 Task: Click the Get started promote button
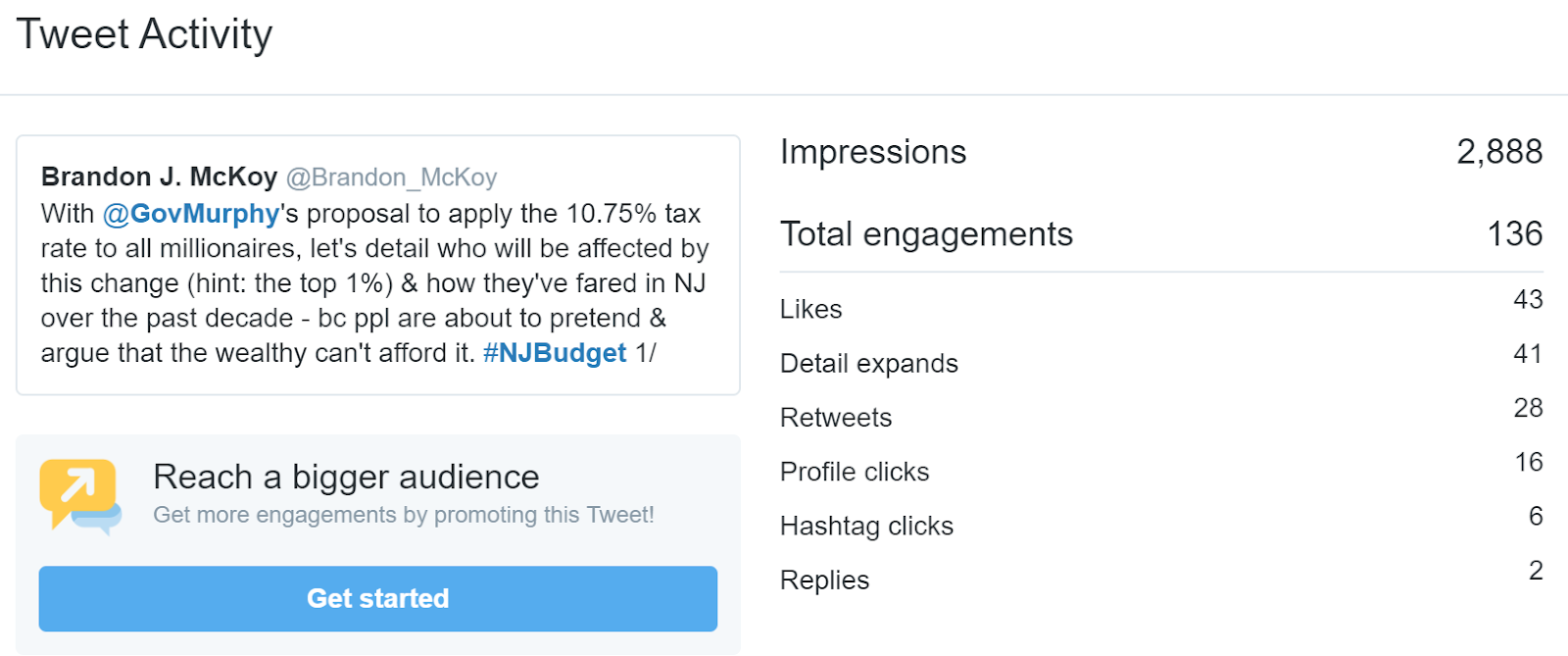click(x=377, y=598)
